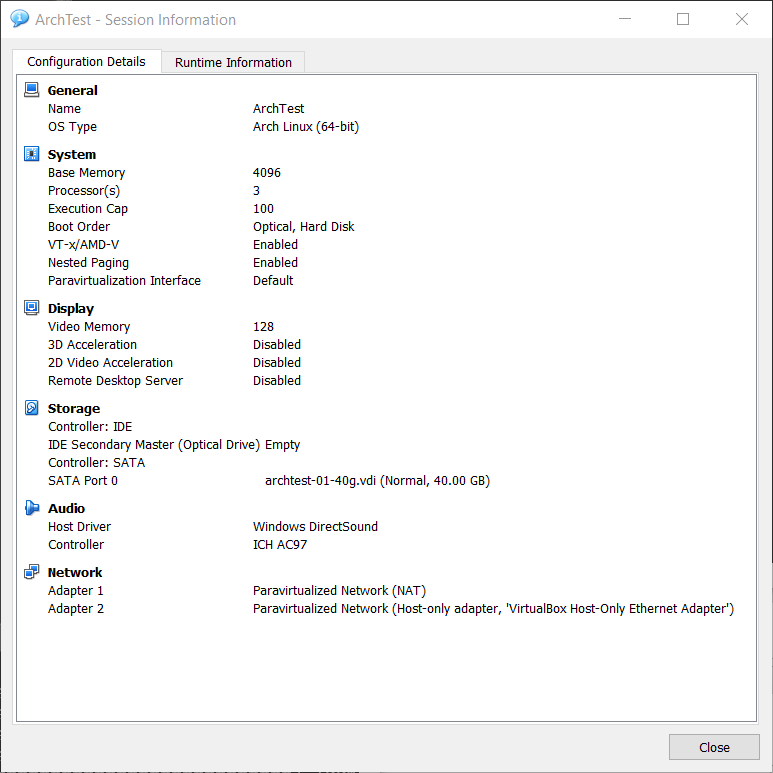Click the Optical, Hard Disk boot order
Screen dimensions: 773x773
[304, 227]
